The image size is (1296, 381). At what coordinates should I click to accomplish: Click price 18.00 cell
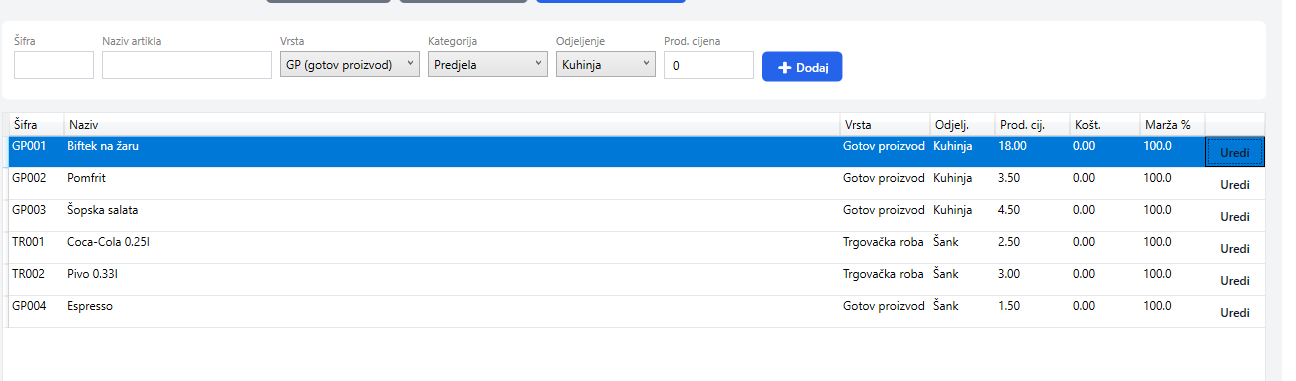coord(1012,146)
